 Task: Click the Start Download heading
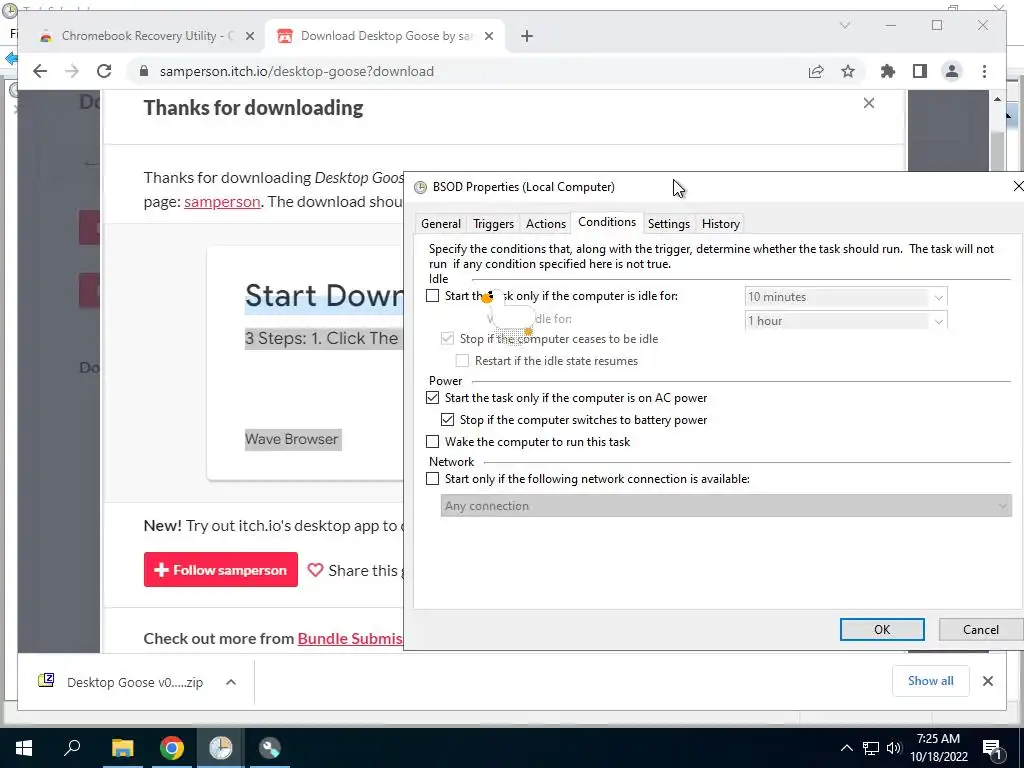tap(324, 295)
